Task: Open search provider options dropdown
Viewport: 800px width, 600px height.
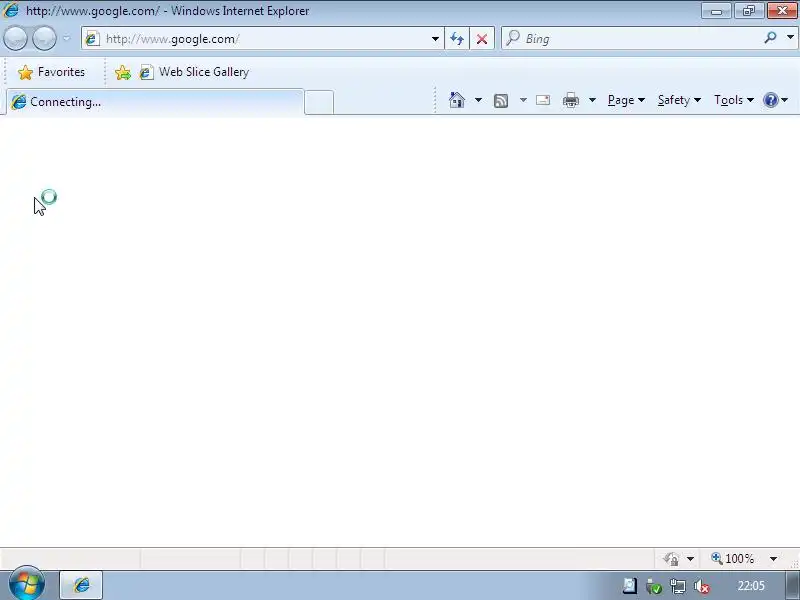Action: tap(790, 38)
